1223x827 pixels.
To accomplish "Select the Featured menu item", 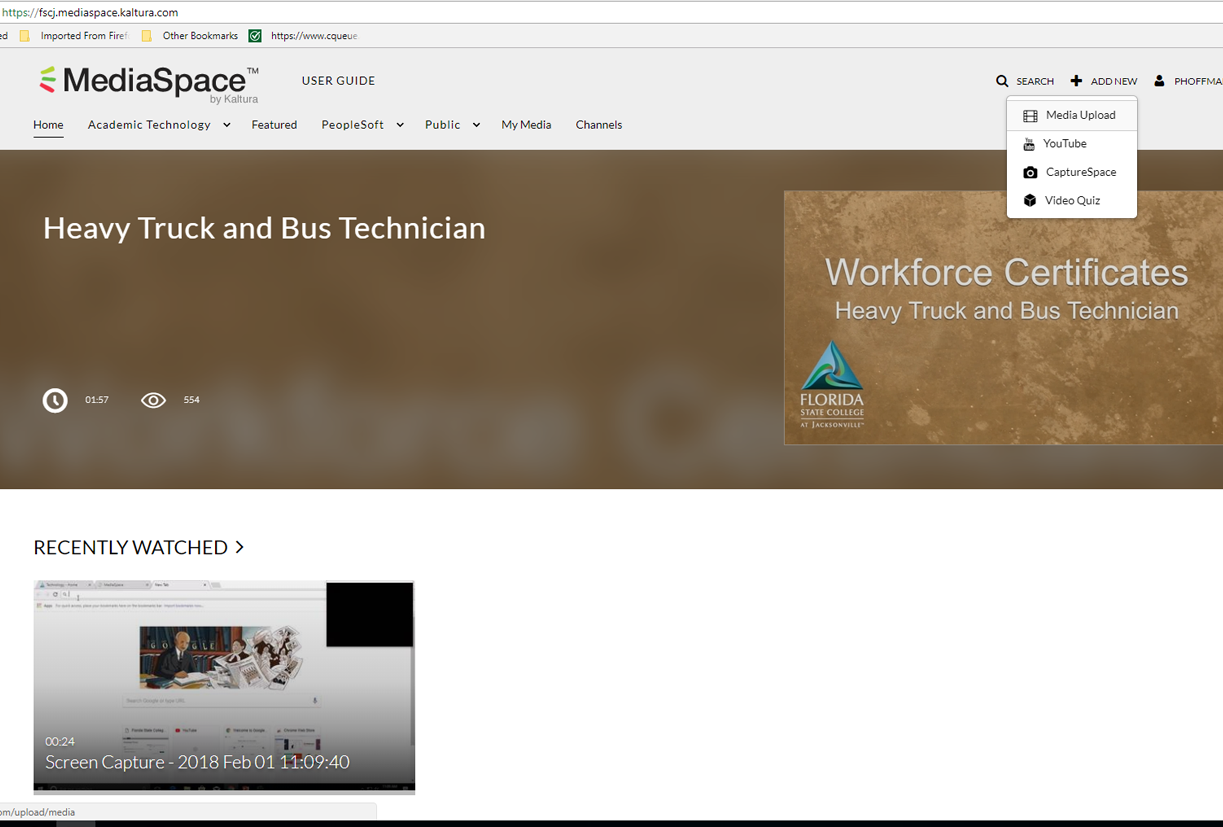I will pyautogui.click(x=274, y=125).
